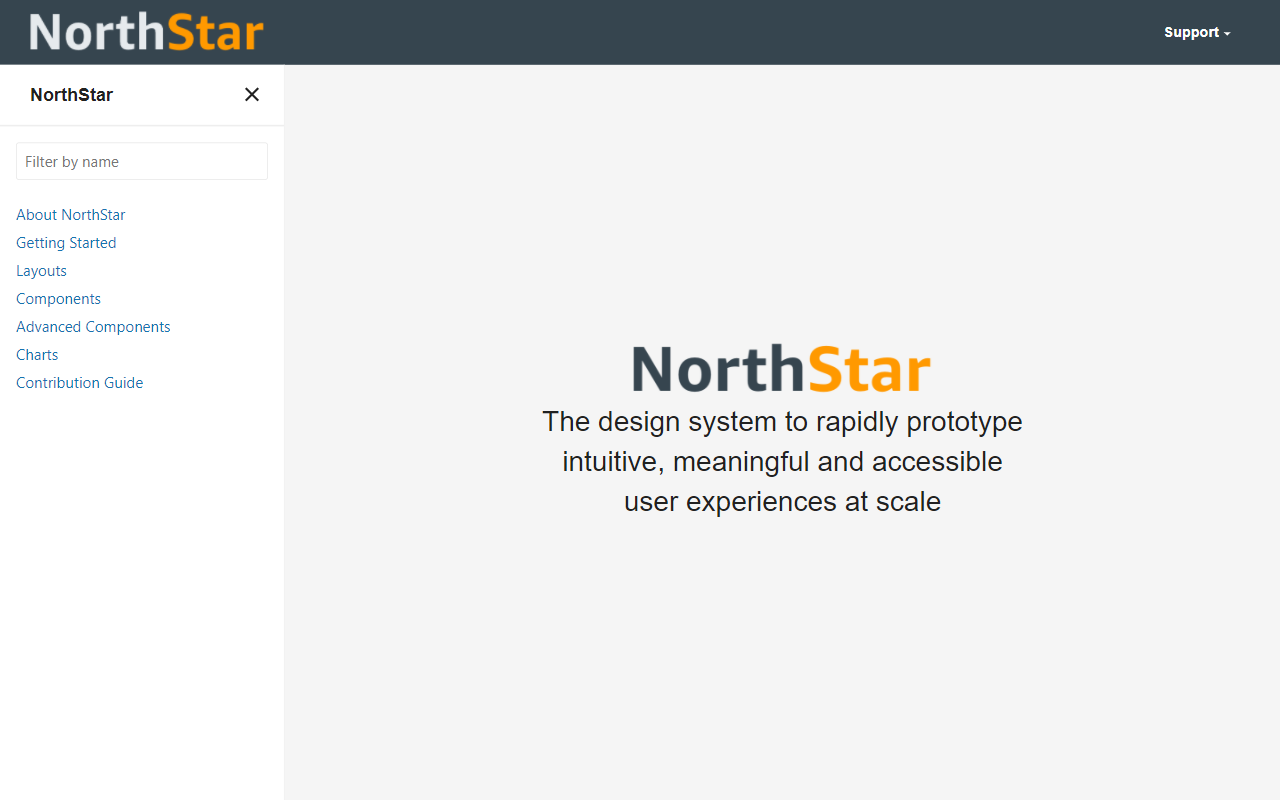This screenshot has height=800, width=1280.
Task: Navigate to Getting Started
Action: pyautogui.click(x=66, y=242)
